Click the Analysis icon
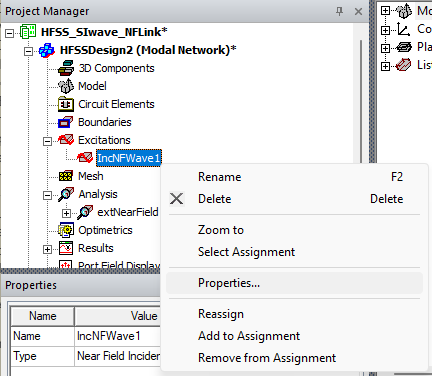 (x=66, y=194)
